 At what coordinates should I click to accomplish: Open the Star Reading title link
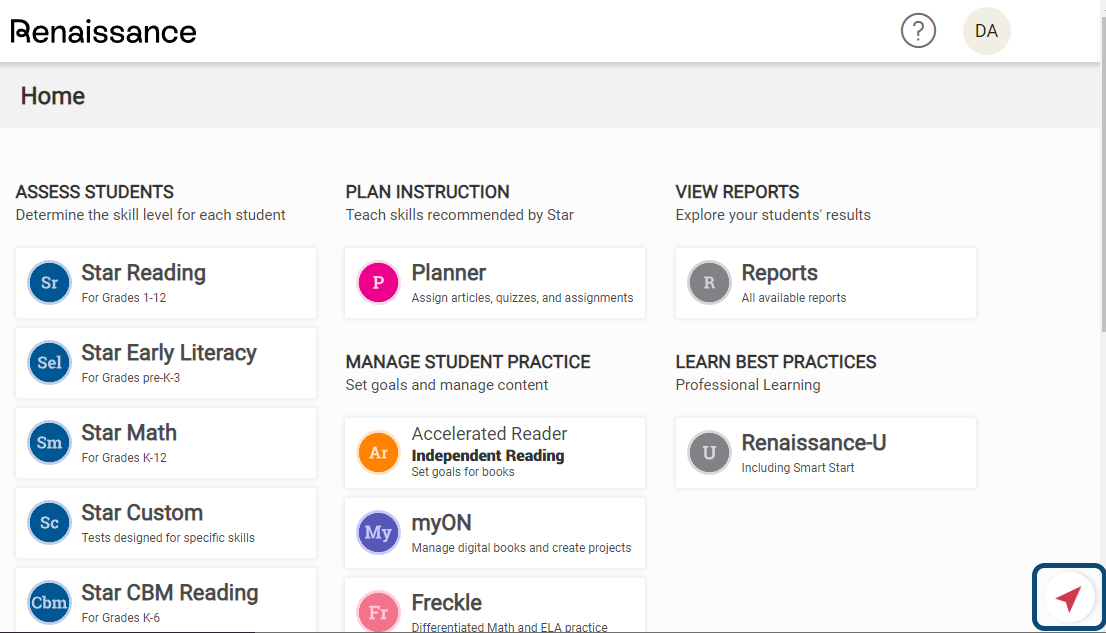click(143, 272)
